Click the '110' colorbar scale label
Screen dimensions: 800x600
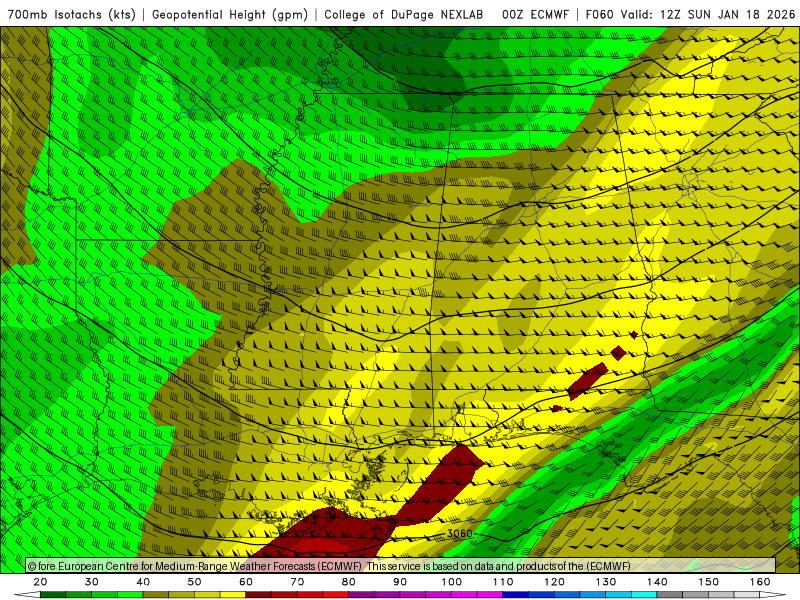[x=503, y=582]
